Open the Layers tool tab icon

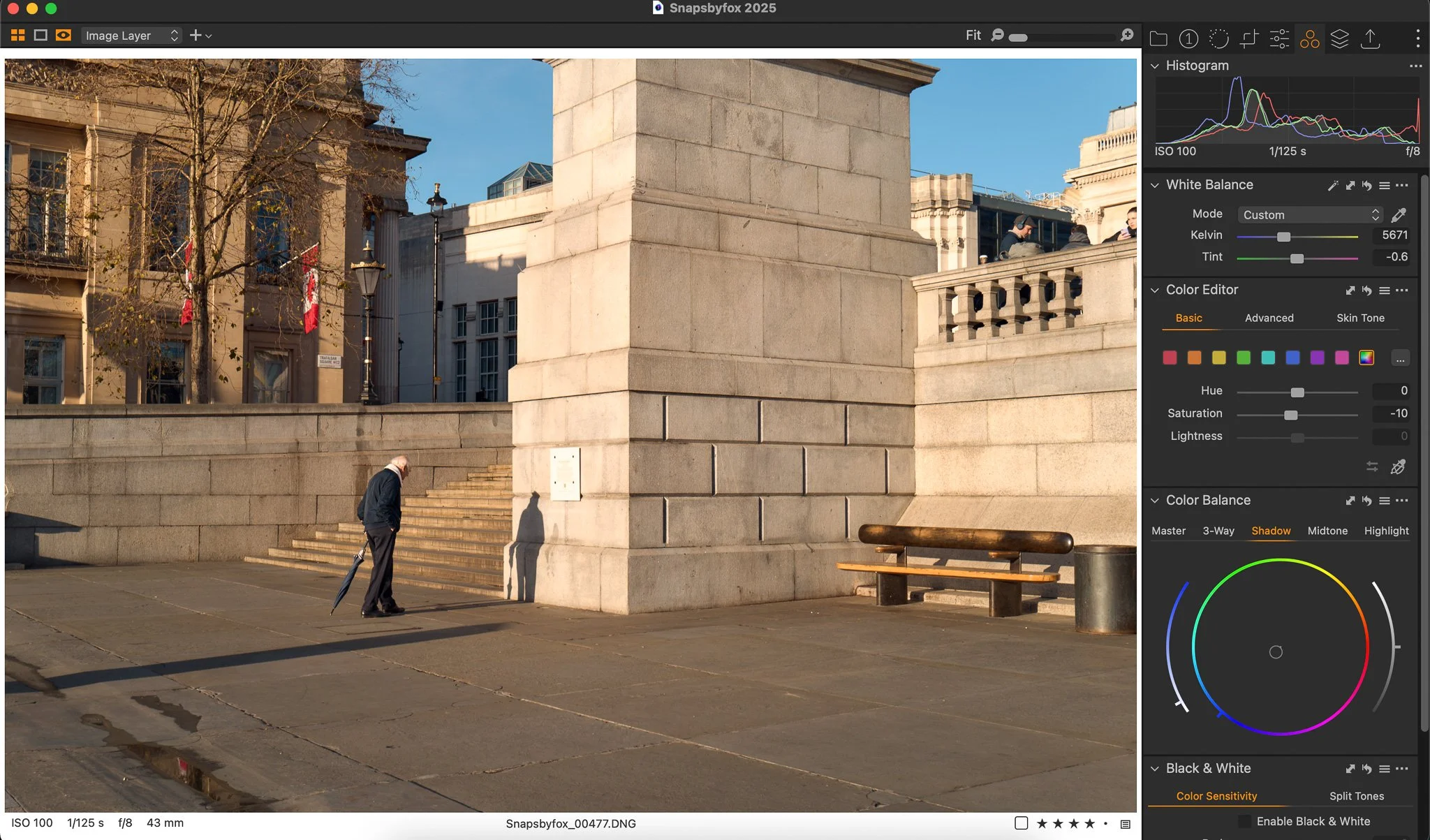(1339, 39)
